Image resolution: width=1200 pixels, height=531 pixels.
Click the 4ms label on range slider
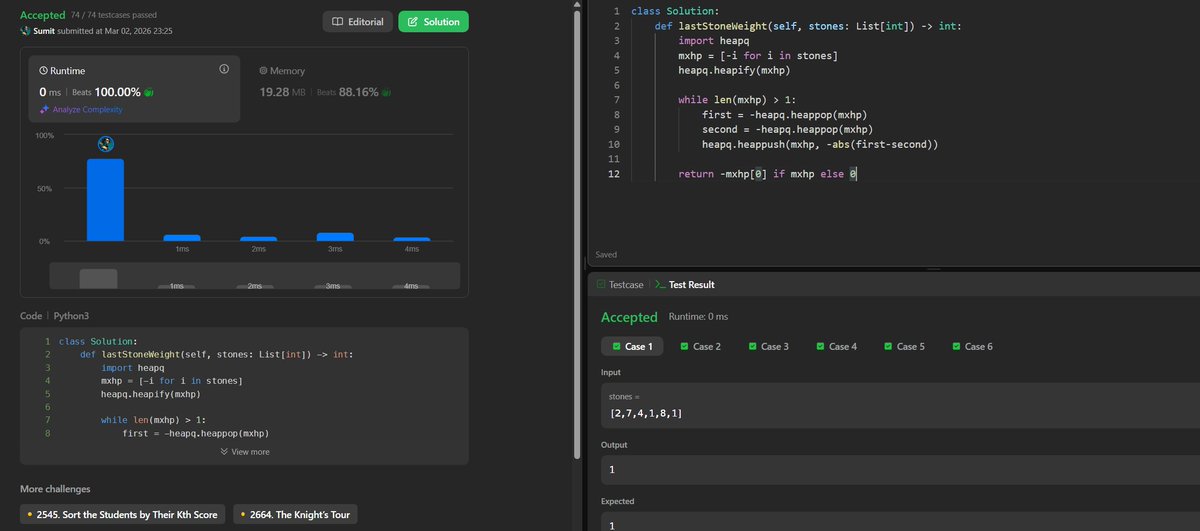click(x=411, y=286)
